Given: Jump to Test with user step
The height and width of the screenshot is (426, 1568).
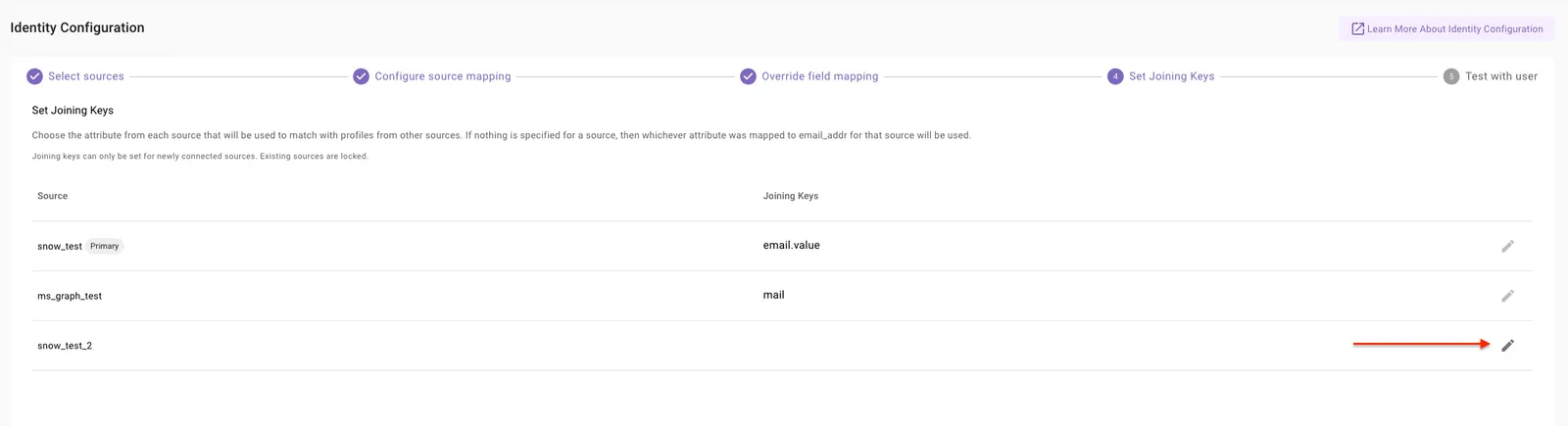Looking at the screenshot, I should (1501, 76).
